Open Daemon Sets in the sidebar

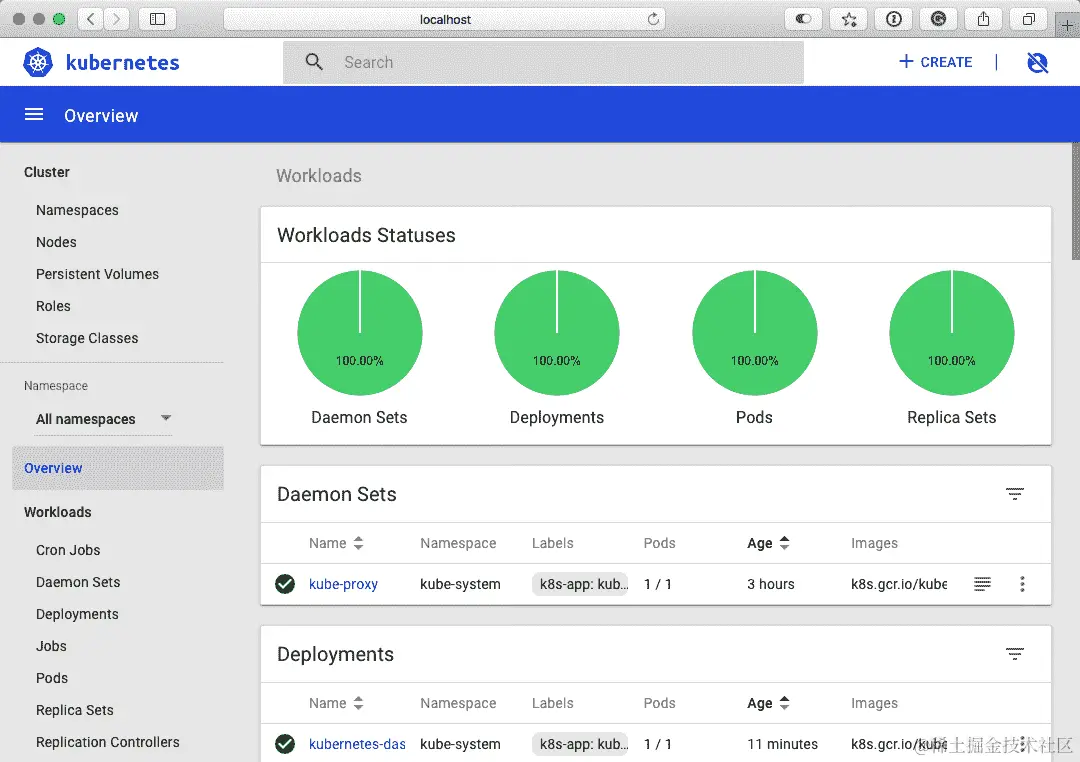coord(78,582)
